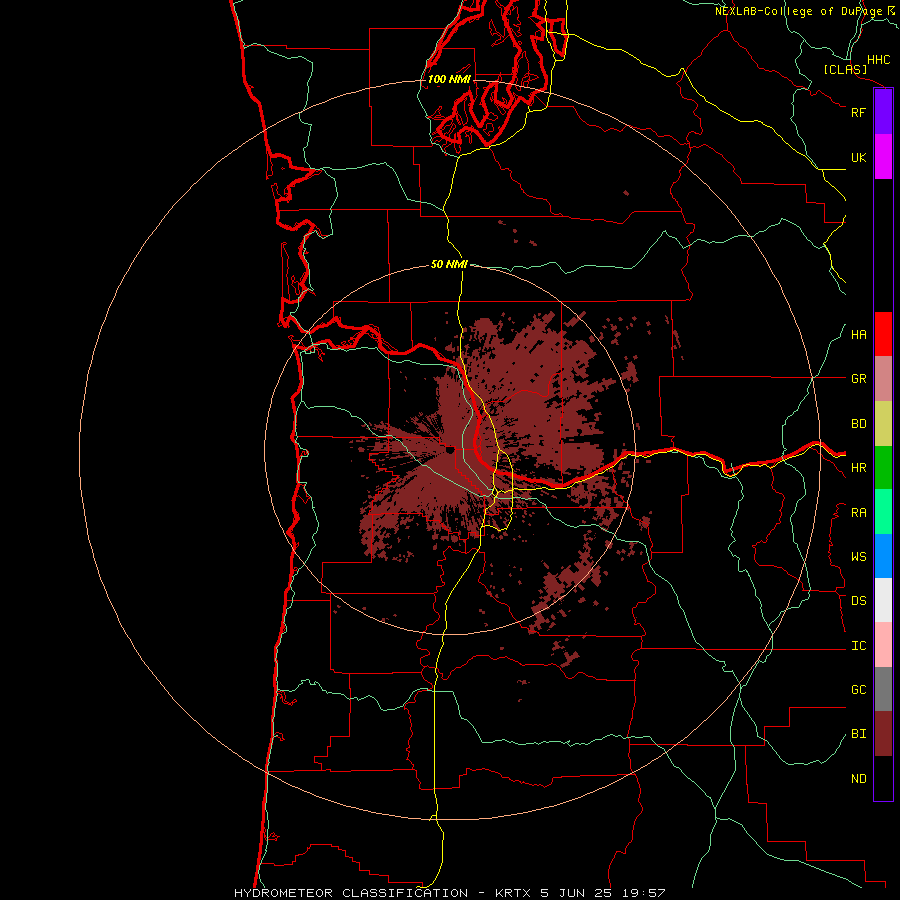Image resolution: width=900 pixels, height=900 pixels.
Task: Click the HYDROMETEOR CLASSIFICATION caption text
Action: tap(351, 893)
